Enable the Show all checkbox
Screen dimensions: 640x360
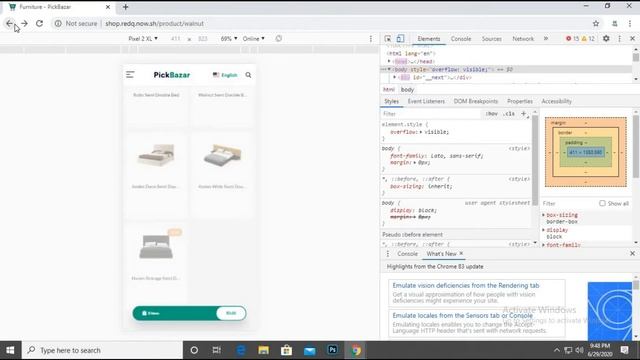coord(602,203)
